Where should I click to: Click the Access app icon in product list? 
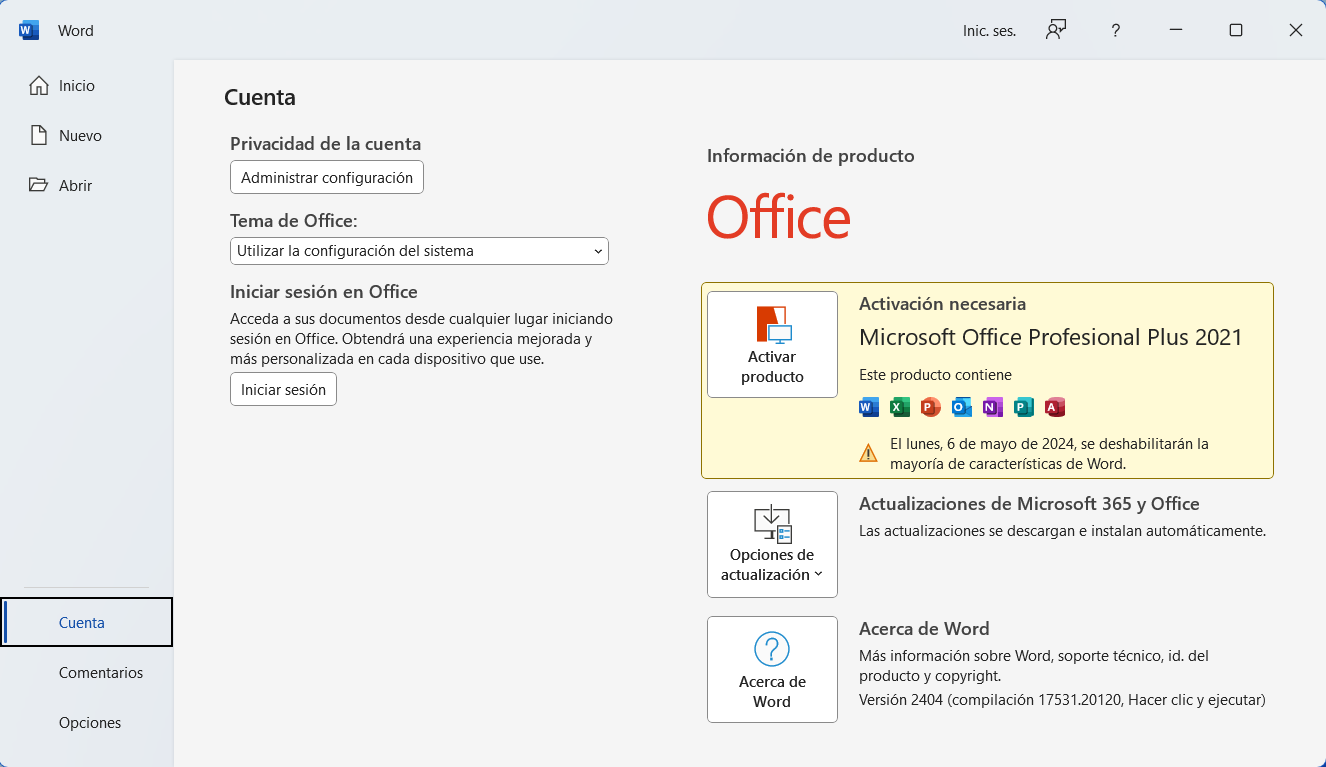pyautogui.click(x=1054, y=407)
